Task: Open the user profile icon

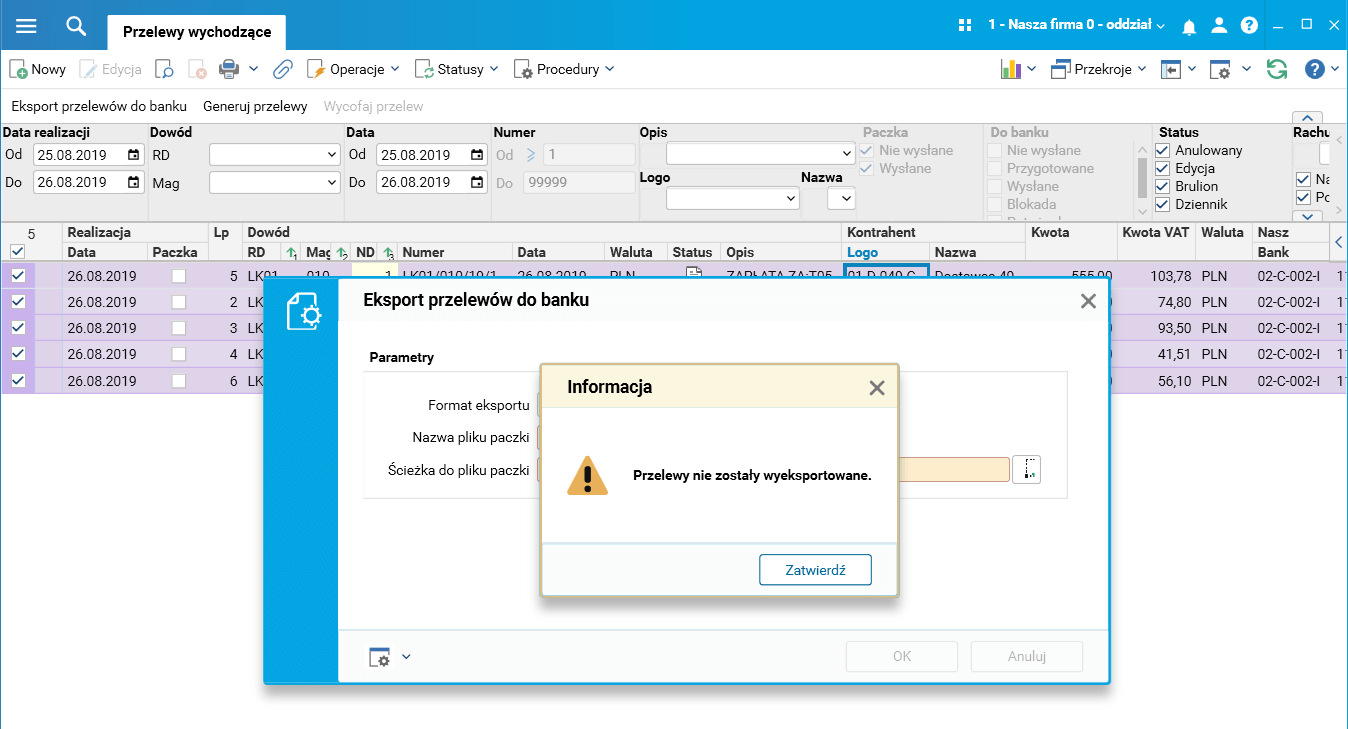Action: (x=1219, y=26)
